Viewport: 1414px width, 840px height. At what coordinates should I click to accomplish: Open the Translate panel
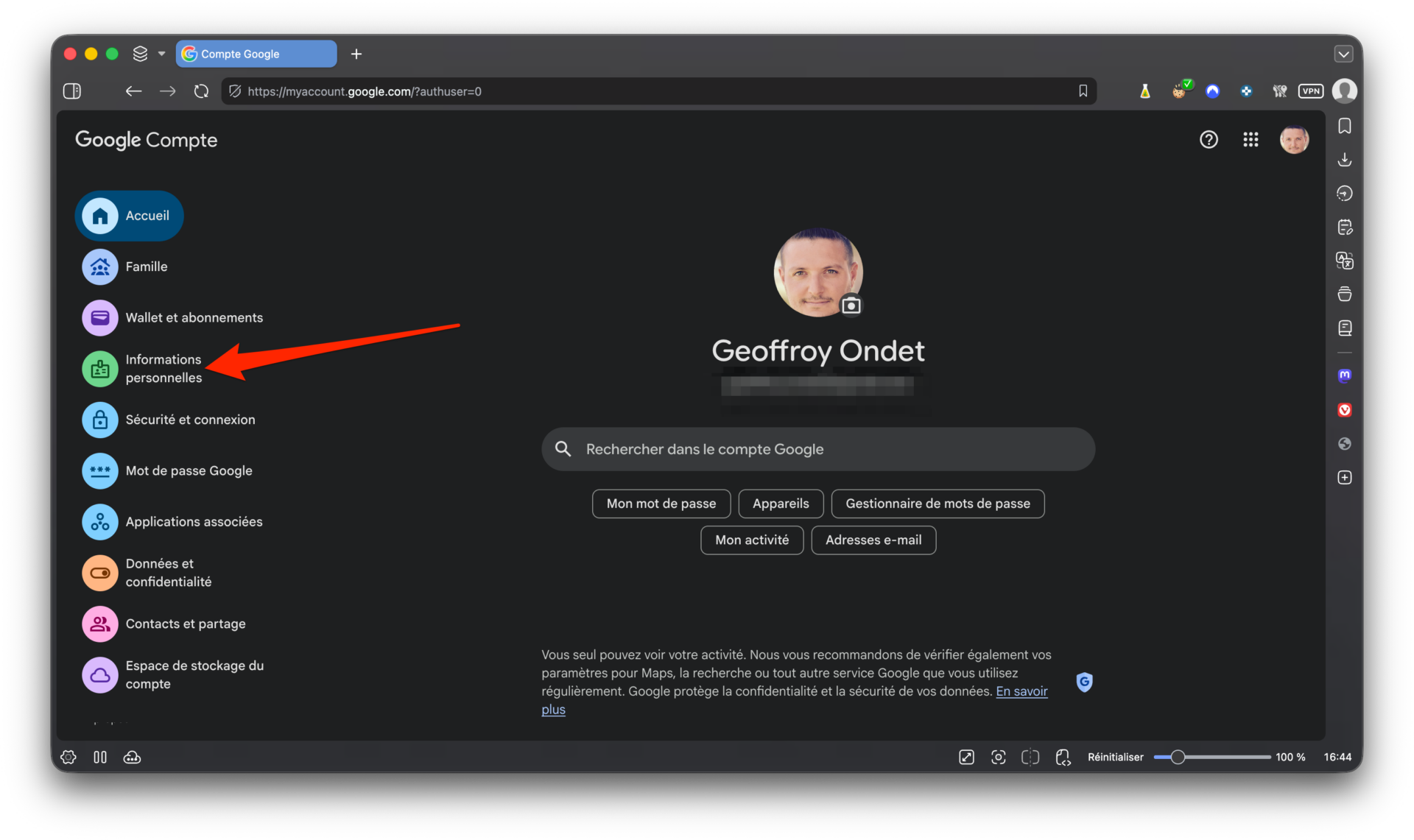click(1345, 261)
